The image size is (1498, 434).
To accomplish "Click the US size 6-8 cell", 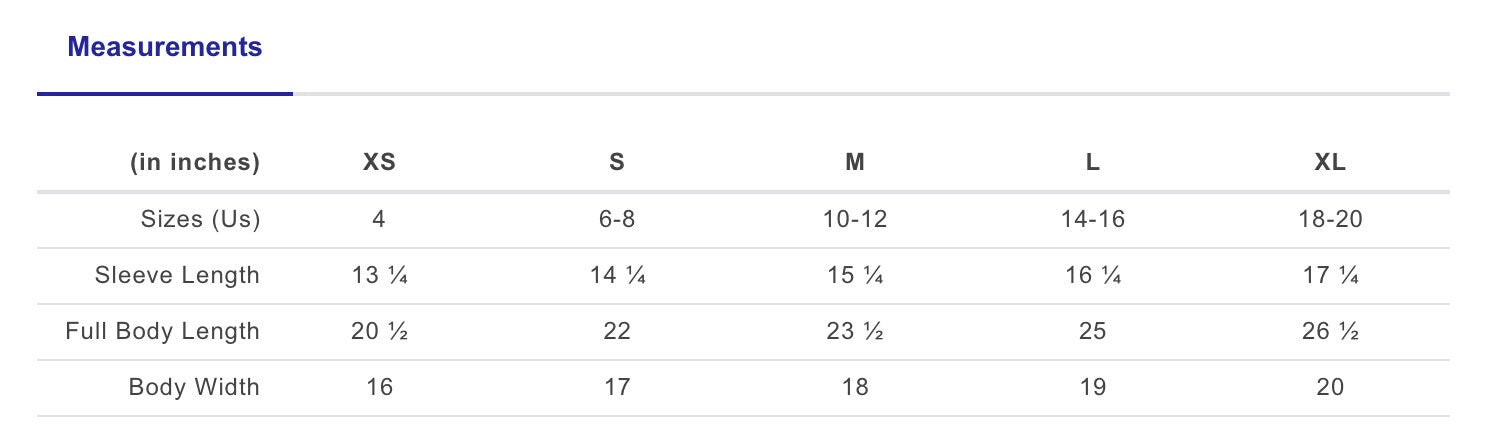I will click(x=617, y=219).
